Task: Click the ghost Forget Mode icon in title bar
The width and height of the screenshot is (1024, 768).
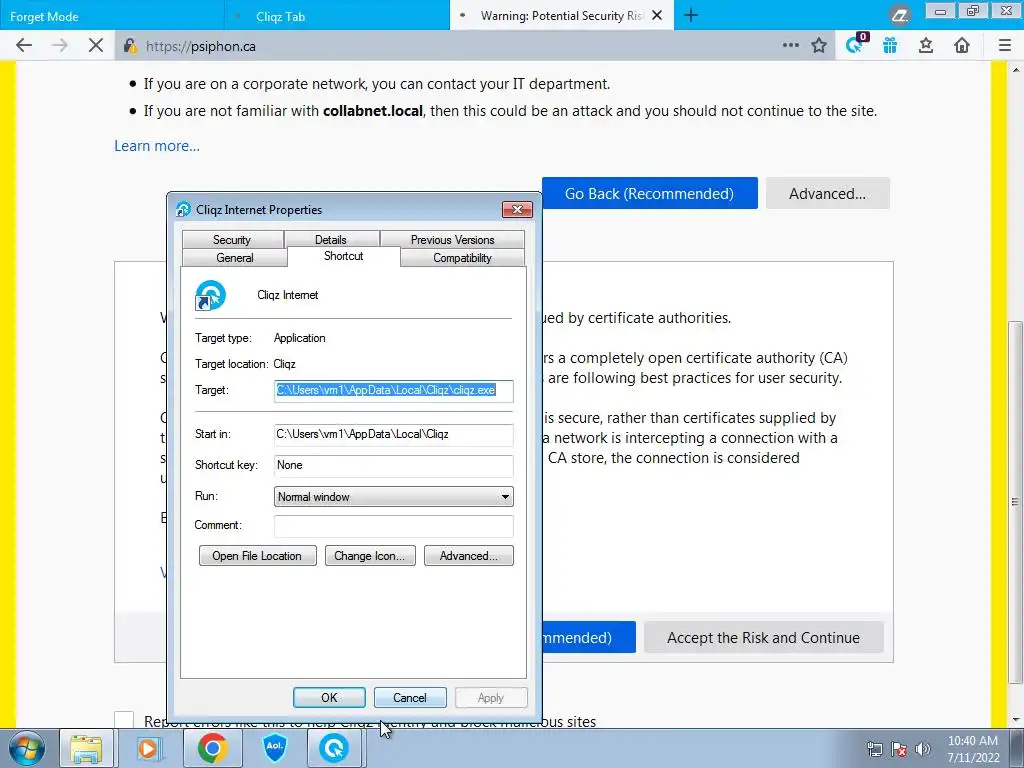Action: point(900,15)
